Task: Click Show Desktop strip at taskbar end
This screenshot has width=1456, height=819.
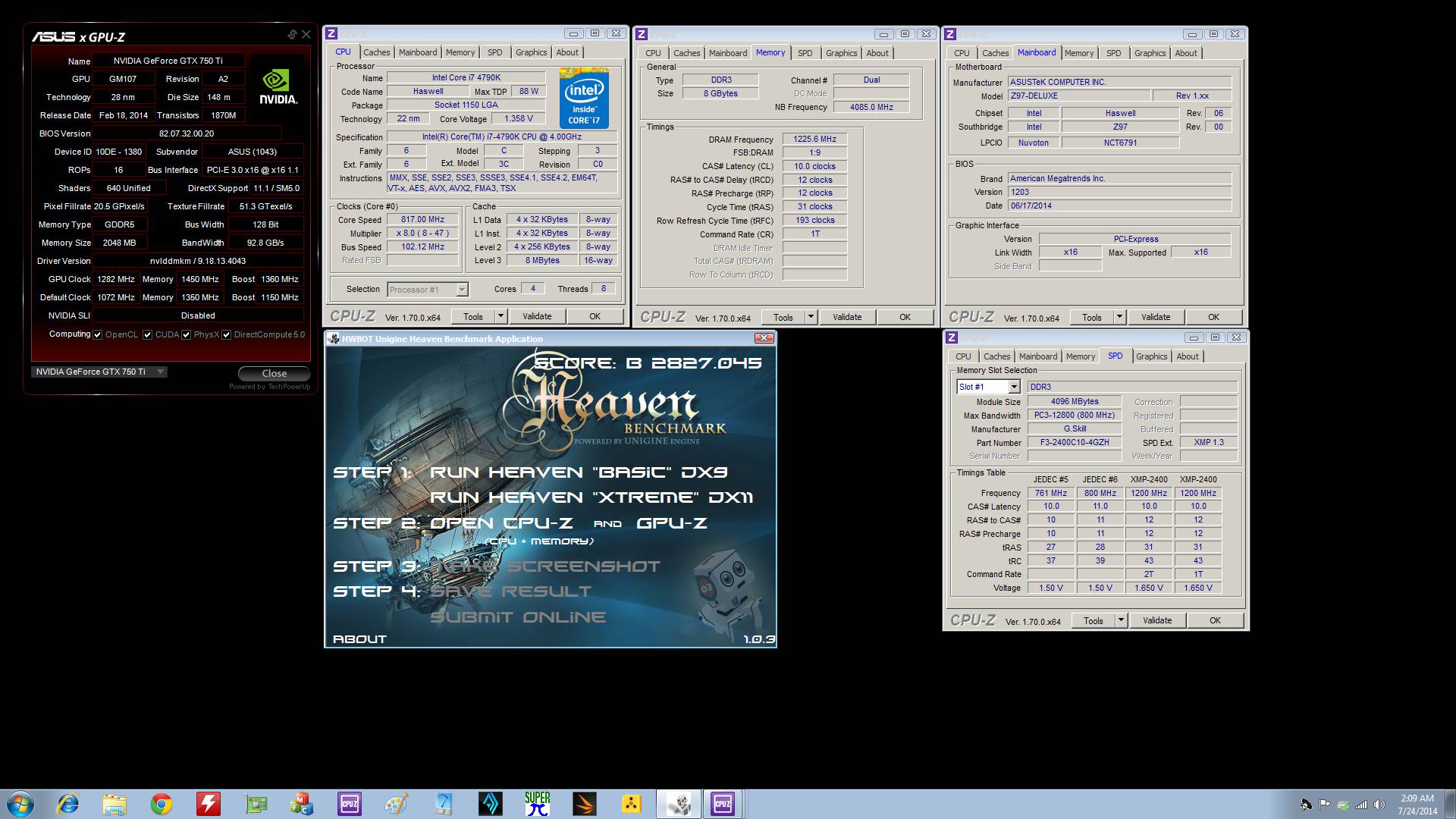Action: click(x=1450, y=804)
